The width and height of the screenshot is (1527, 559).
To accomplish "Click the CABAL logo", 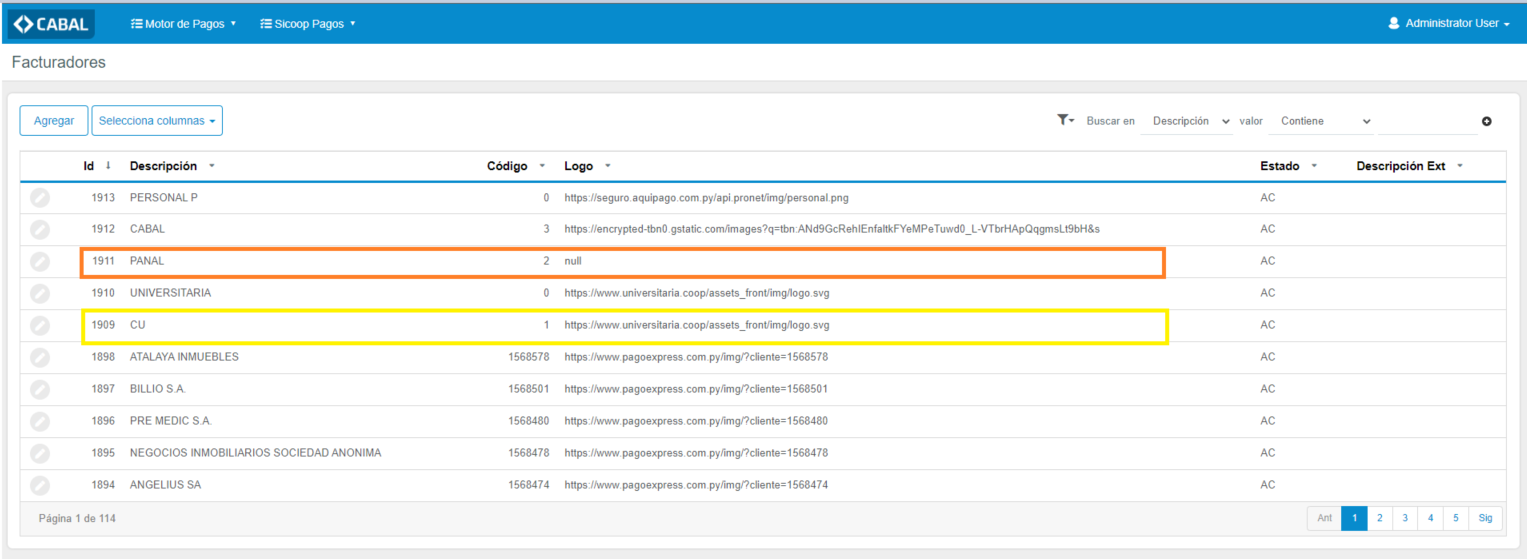I will (x=52, y=23).
